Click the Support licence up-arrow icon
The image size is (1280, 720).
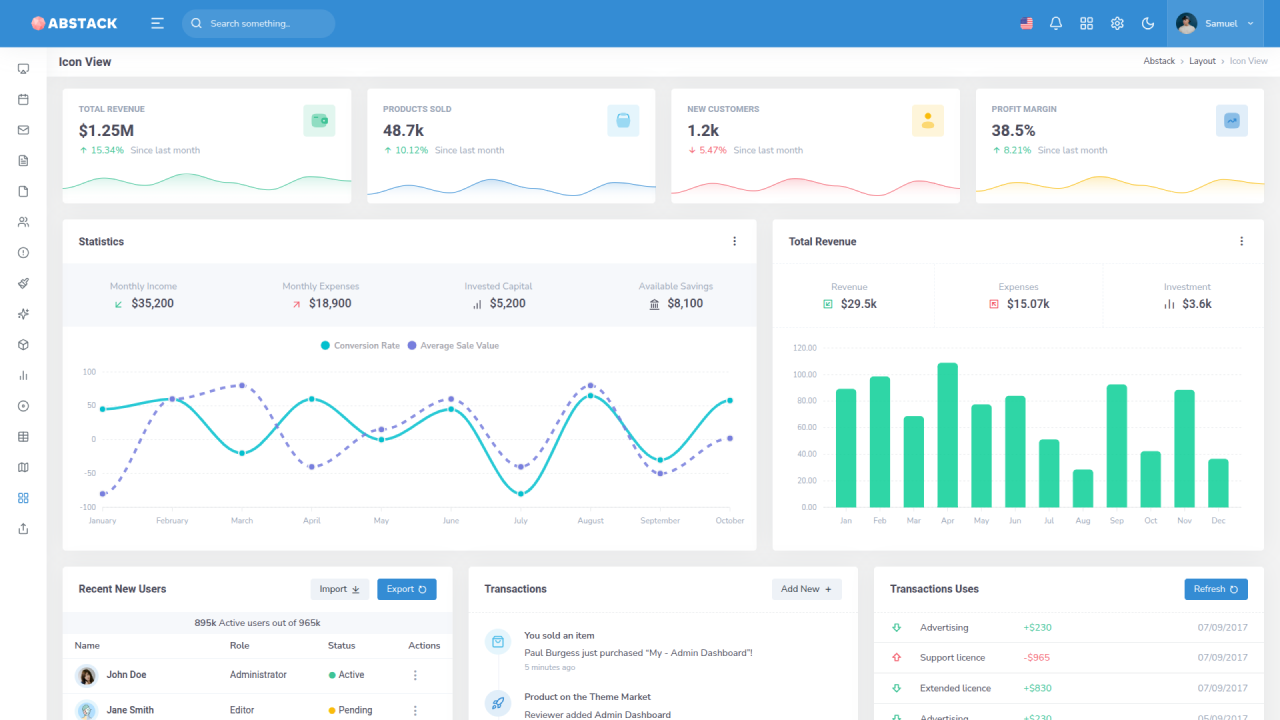point(896,658)
